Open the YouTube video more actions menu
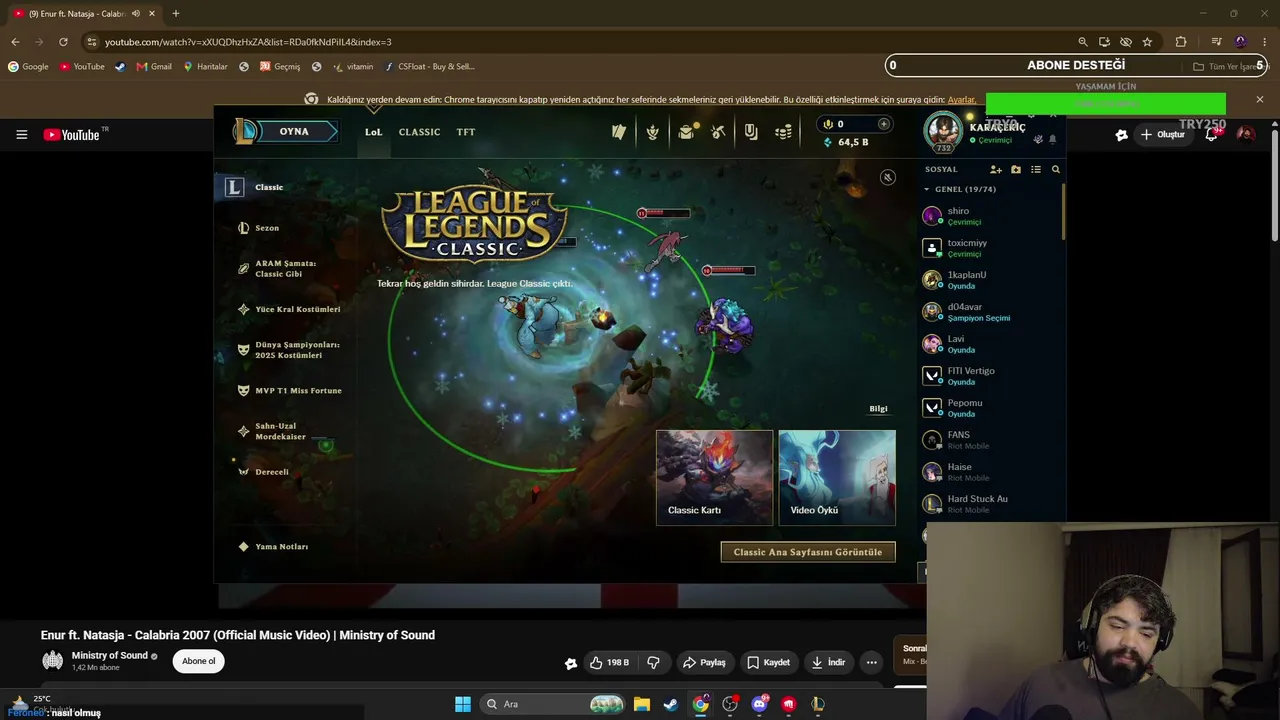 tap(871, 662)
